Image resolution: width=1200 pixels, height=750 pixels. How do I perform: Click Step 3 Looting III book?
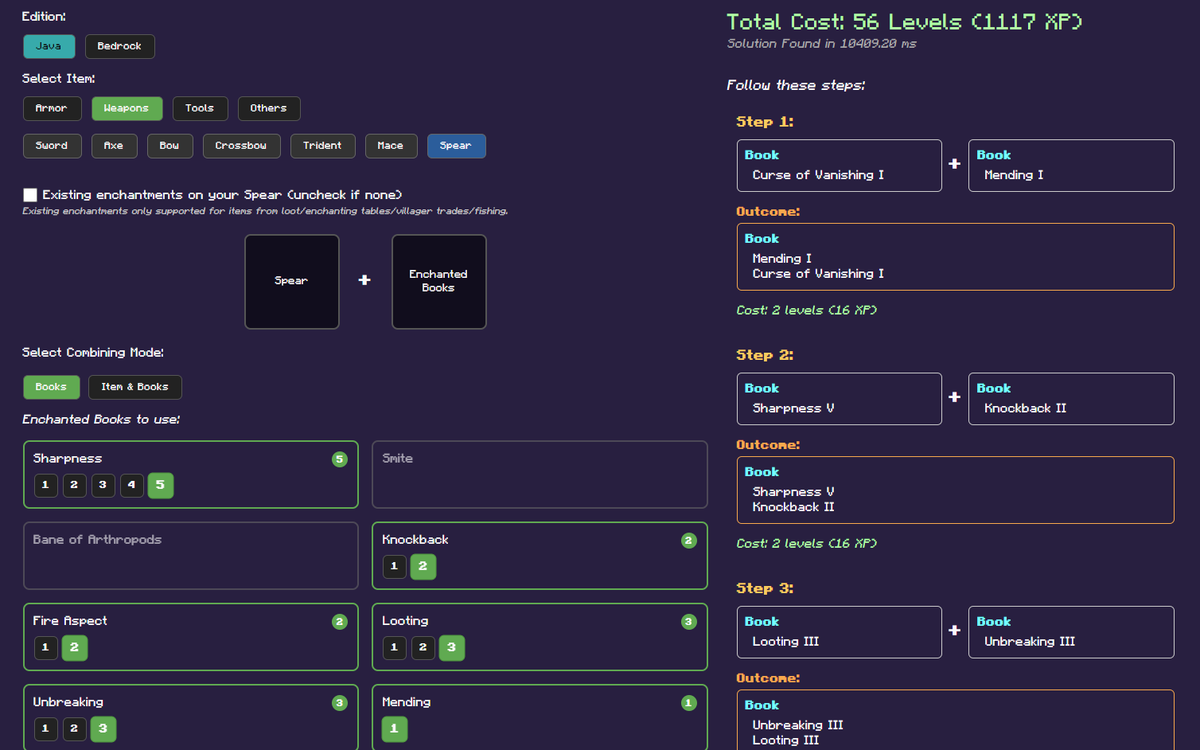click(x=839, y=632)
